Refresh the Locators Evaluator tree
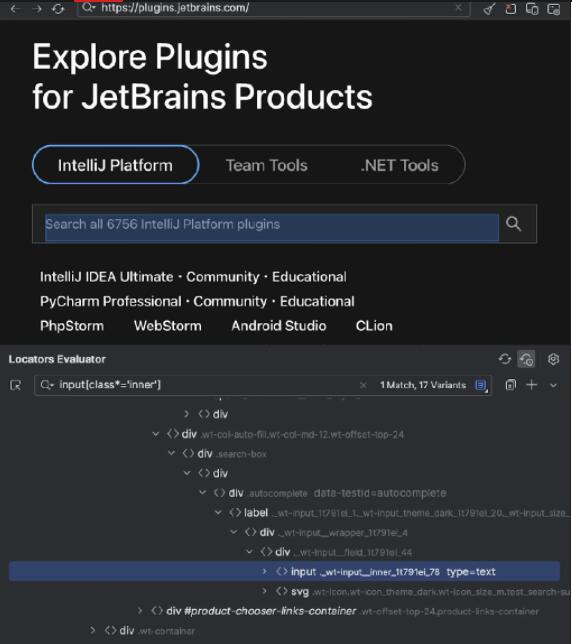The height and width of the screenshot is (644, 572). click(505, 359)
